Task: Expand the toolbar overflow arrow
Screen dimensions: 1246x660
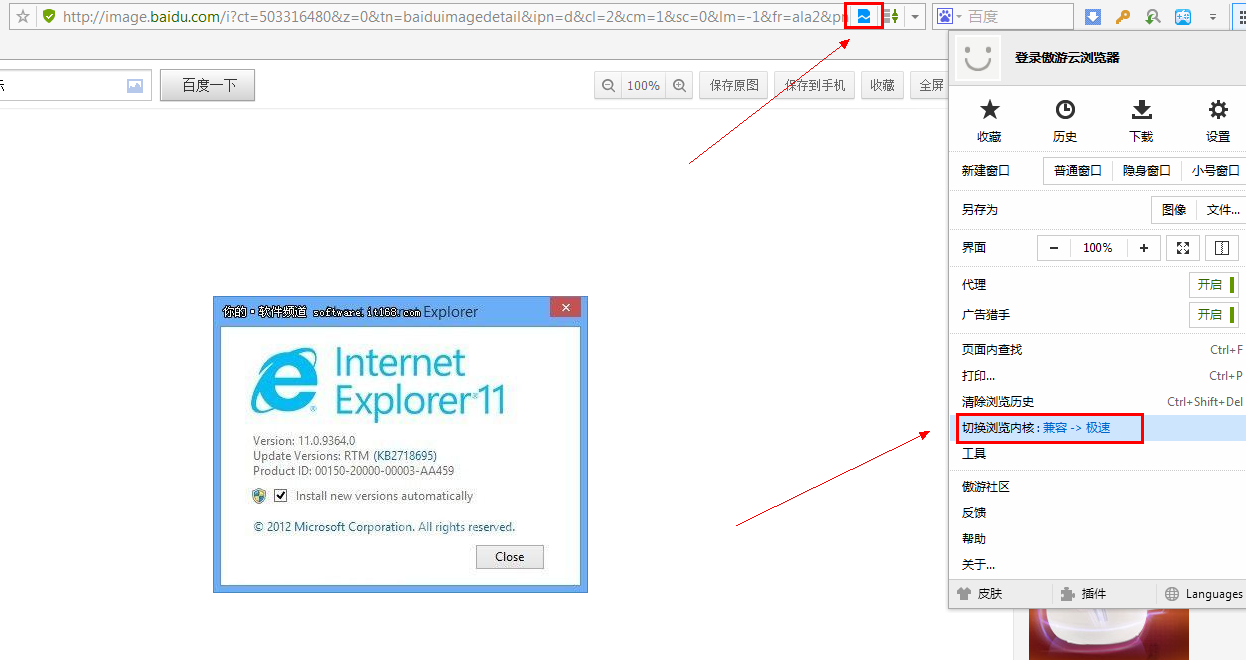Action: coord(1213,17)
